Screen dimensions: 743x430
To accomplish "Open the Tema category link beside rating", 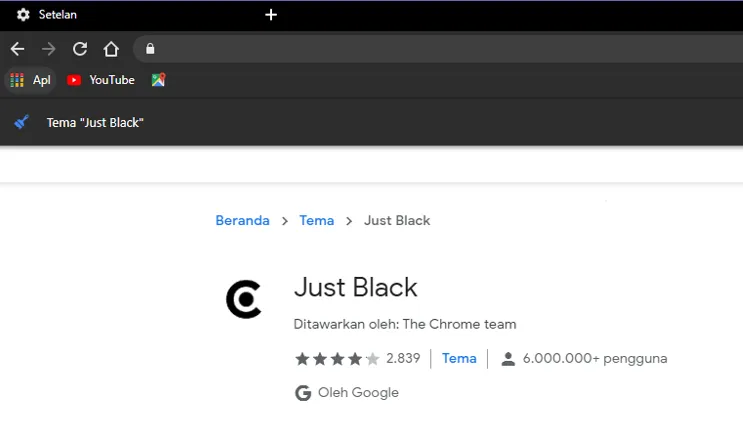I will click(x=459, y=358).
